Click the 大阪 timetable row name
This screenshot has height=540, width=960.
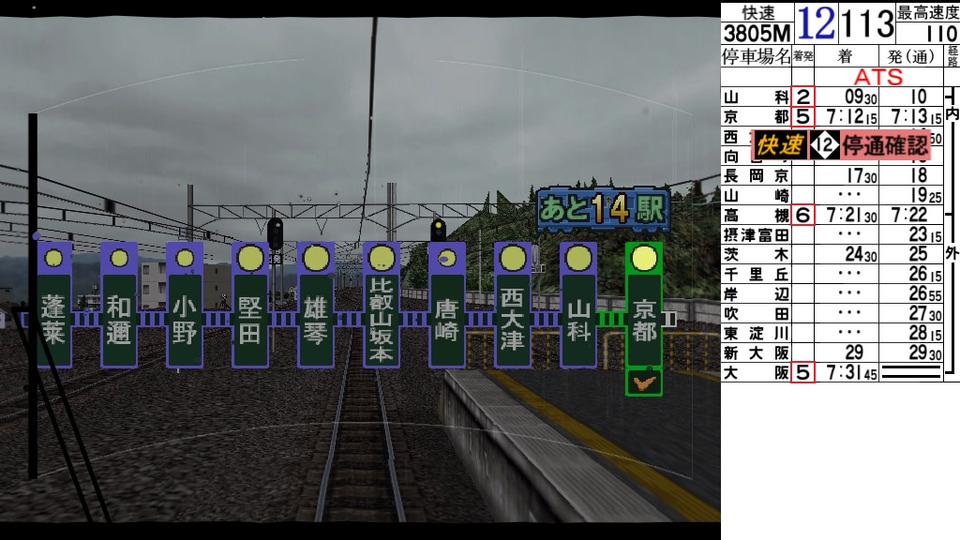click(756, 372)
